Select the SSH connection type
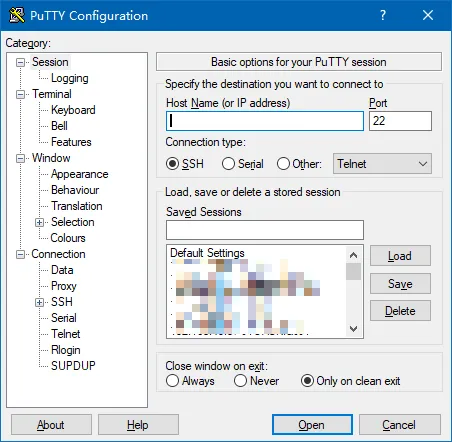The width and height of the screenshot is (452, 442). [172, 164]
